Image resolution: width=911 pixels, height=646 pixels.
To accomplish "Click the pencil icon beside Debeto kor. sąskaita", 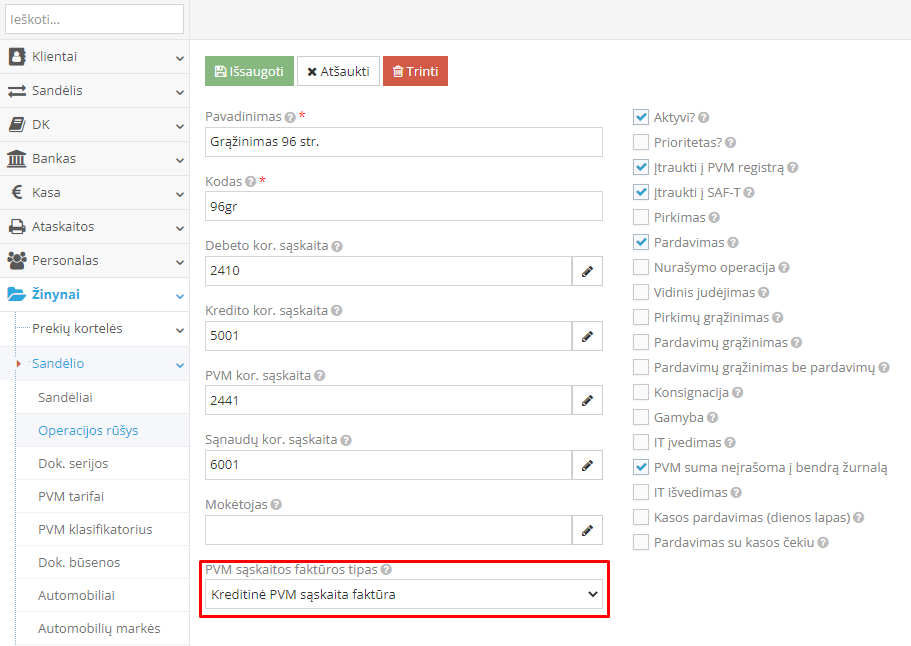I will (587, 271).
